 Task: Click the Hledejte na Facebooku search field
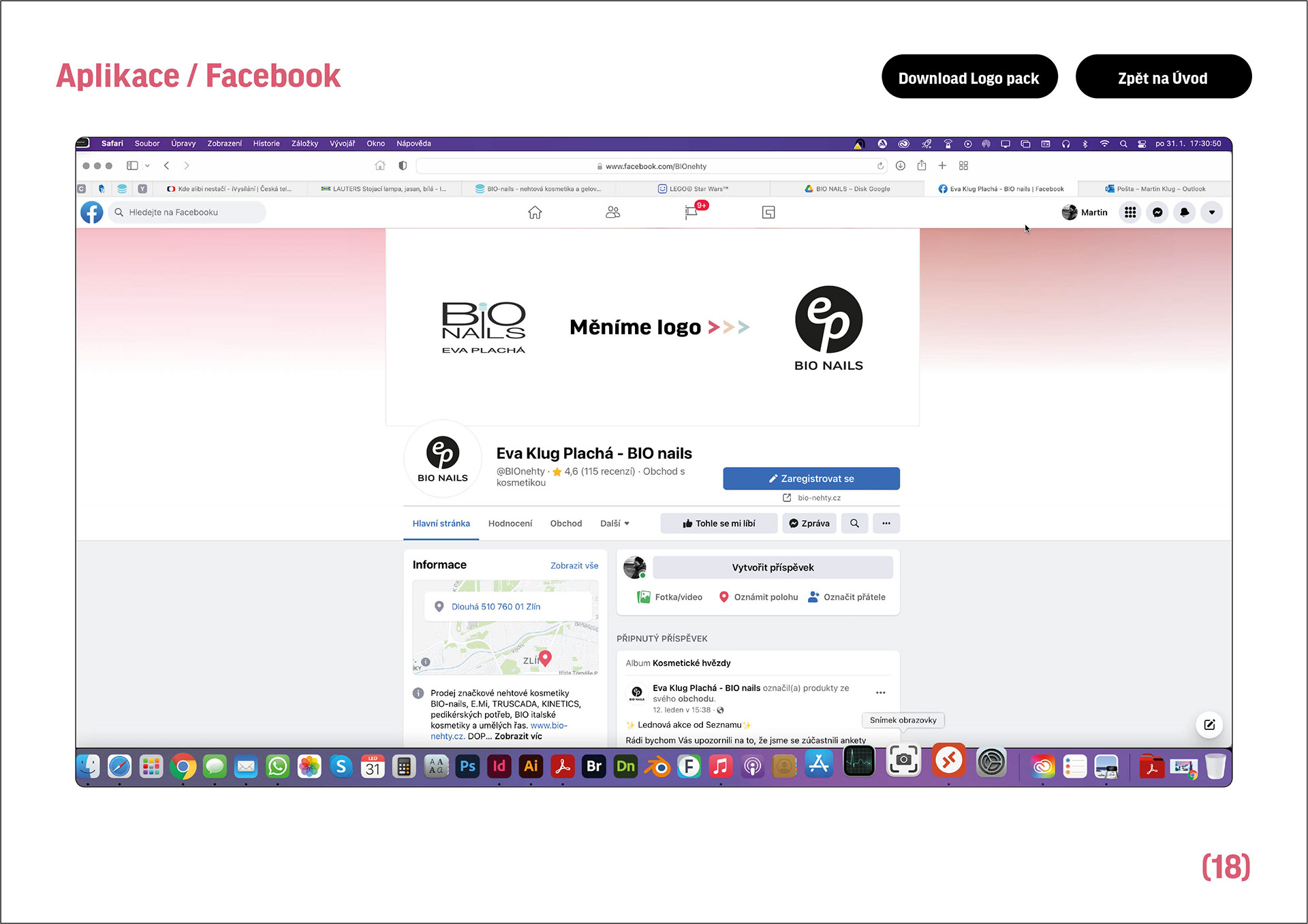click(187, 212)
